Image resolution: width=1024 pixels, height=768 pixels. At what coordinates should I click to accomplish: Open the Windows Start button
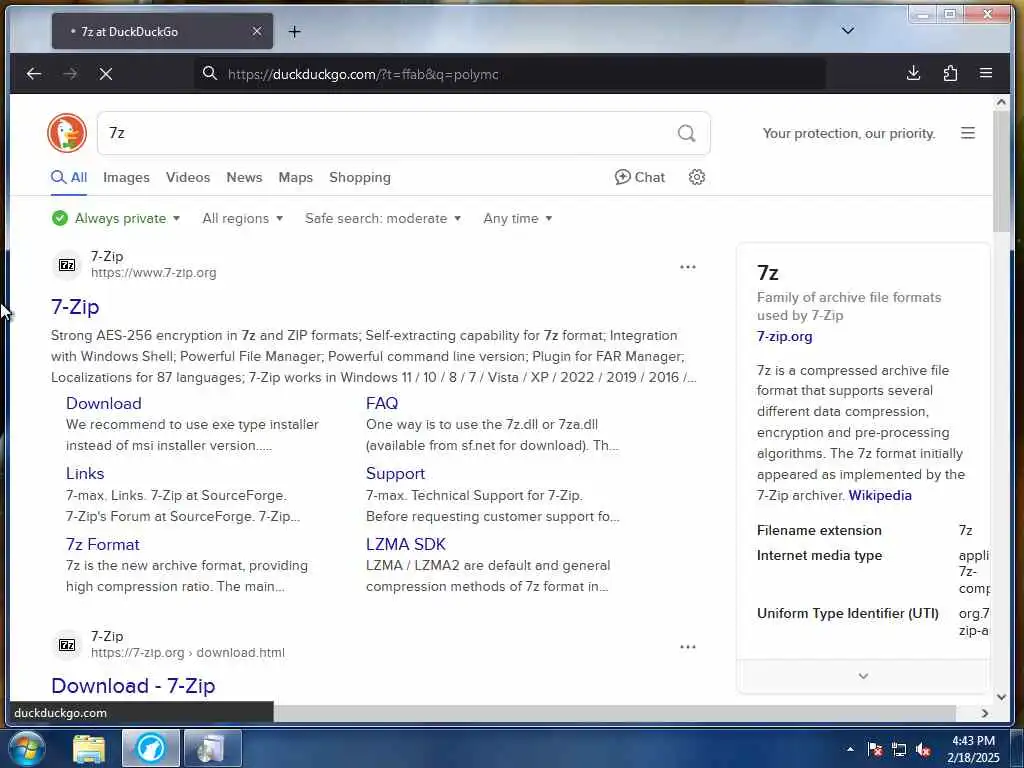coord(26,748)
